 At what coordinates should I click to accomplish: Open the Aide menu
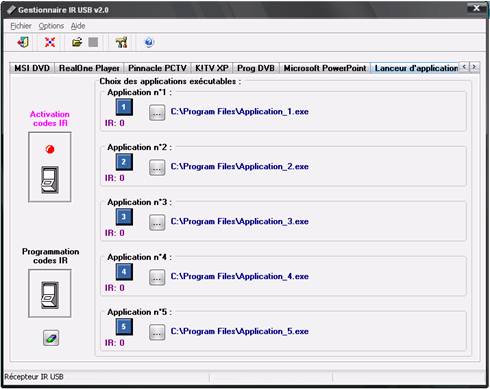78,26
